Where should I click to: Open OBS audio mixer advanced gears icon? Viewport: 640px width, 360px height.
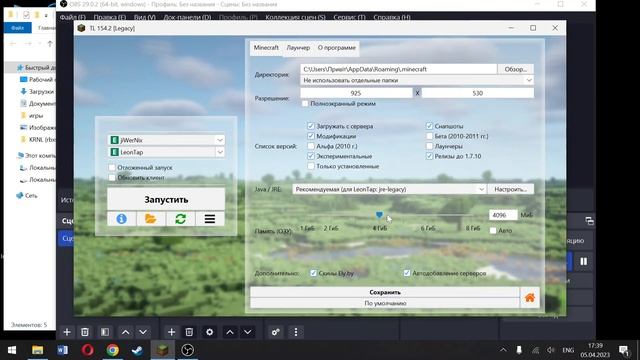tap(276, 332)
